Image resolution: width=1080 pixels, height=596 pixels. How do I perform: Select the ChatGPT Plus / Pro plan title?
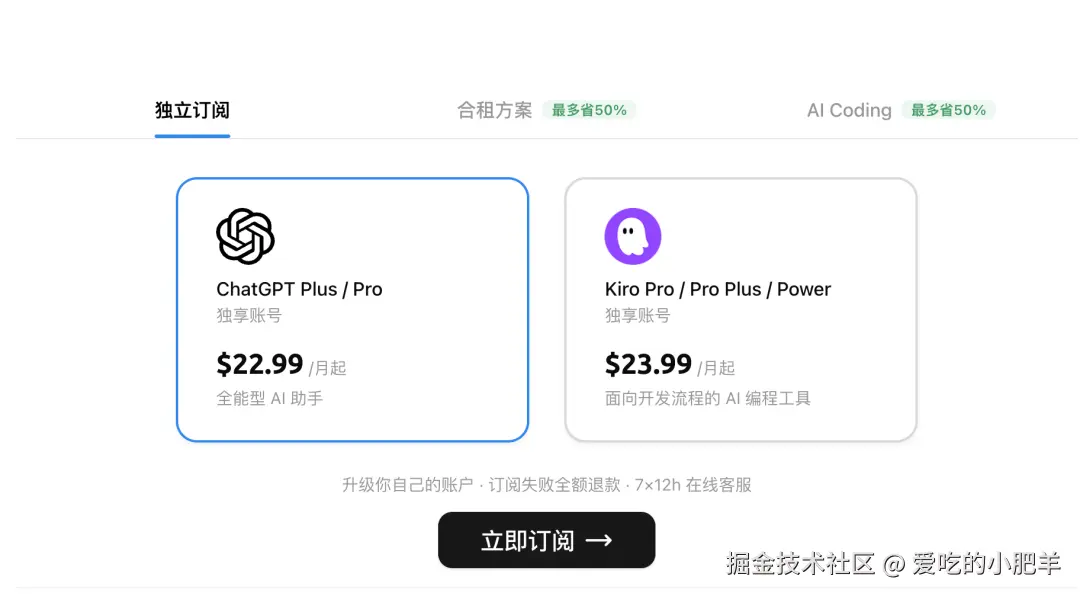[299, 289]
